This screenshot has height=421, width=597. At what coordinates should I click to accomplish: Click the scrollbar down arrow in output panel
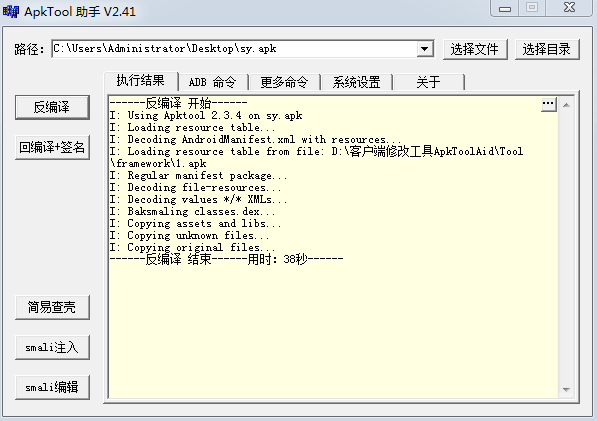tap(566, 389)
